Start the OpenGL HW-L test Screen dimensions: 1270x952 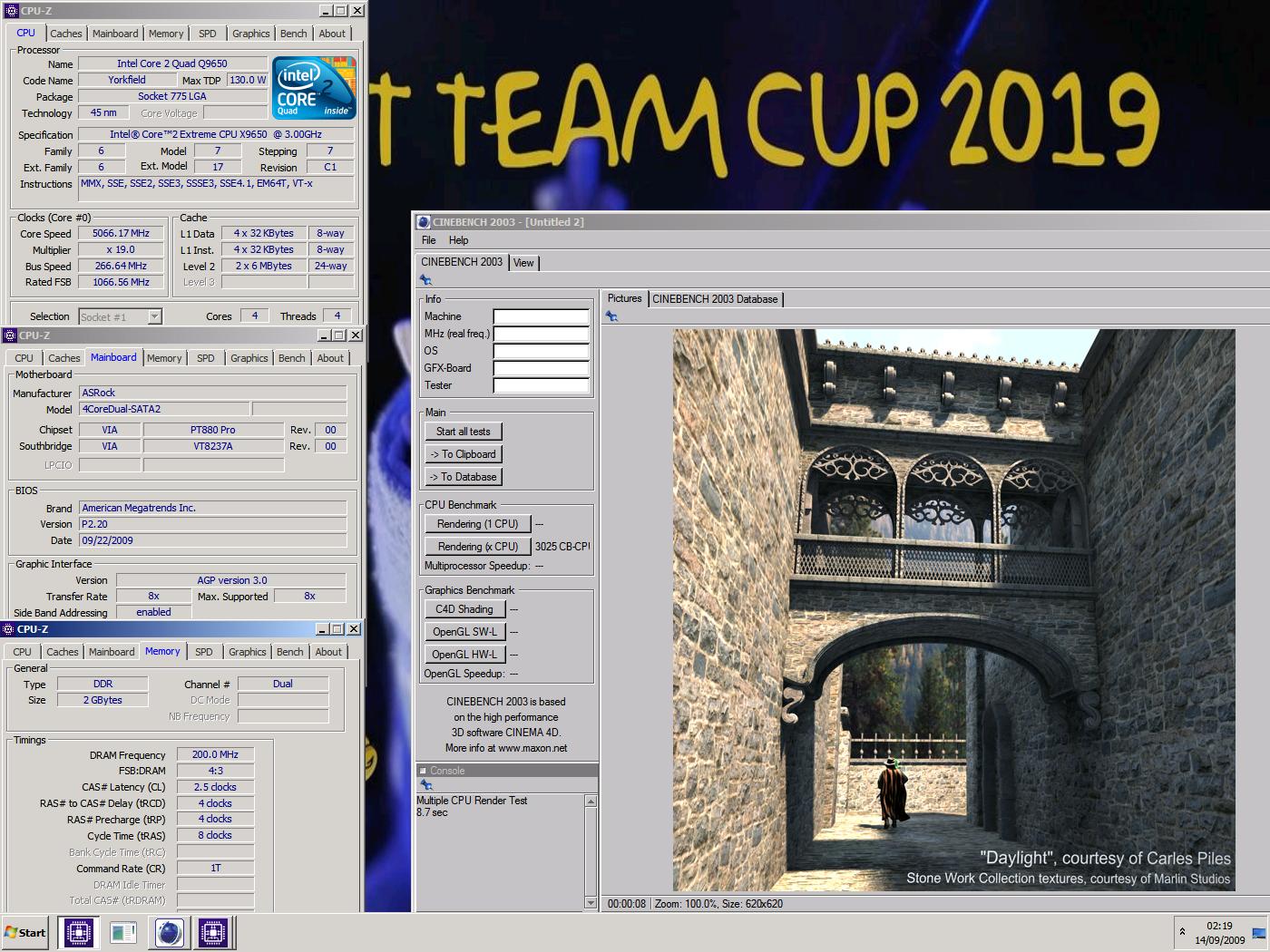[x=464, y=655]
